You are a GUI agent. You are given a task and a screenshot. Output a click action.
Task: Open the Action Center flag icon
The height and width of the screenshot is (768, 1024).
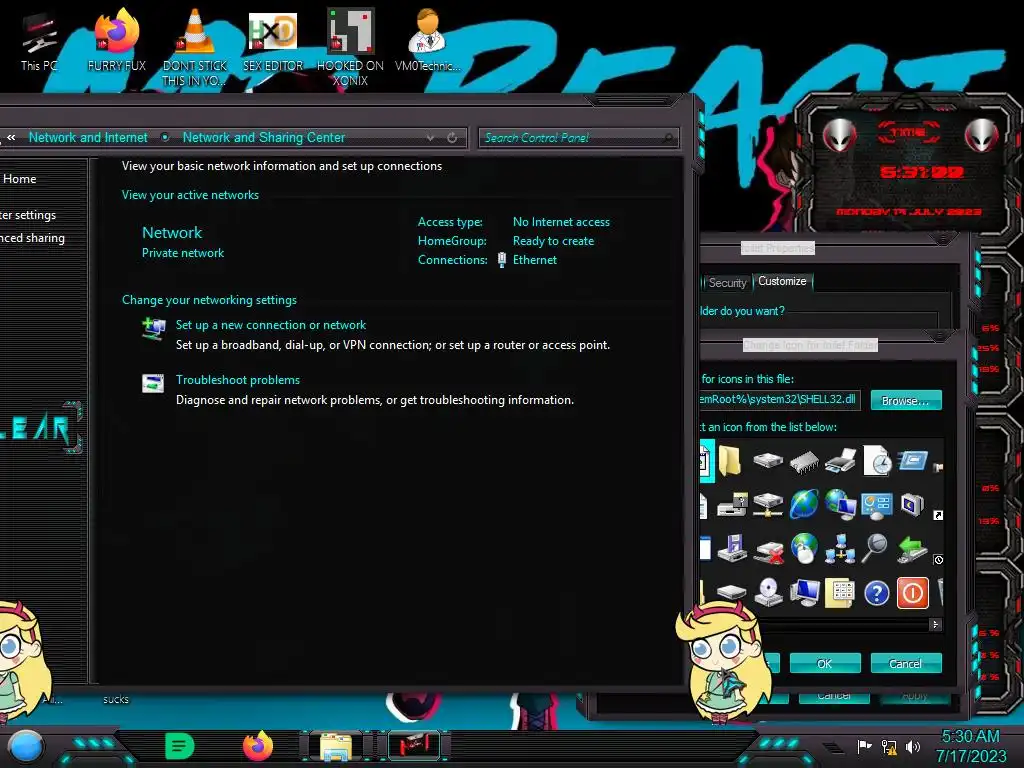pos(864,746)
